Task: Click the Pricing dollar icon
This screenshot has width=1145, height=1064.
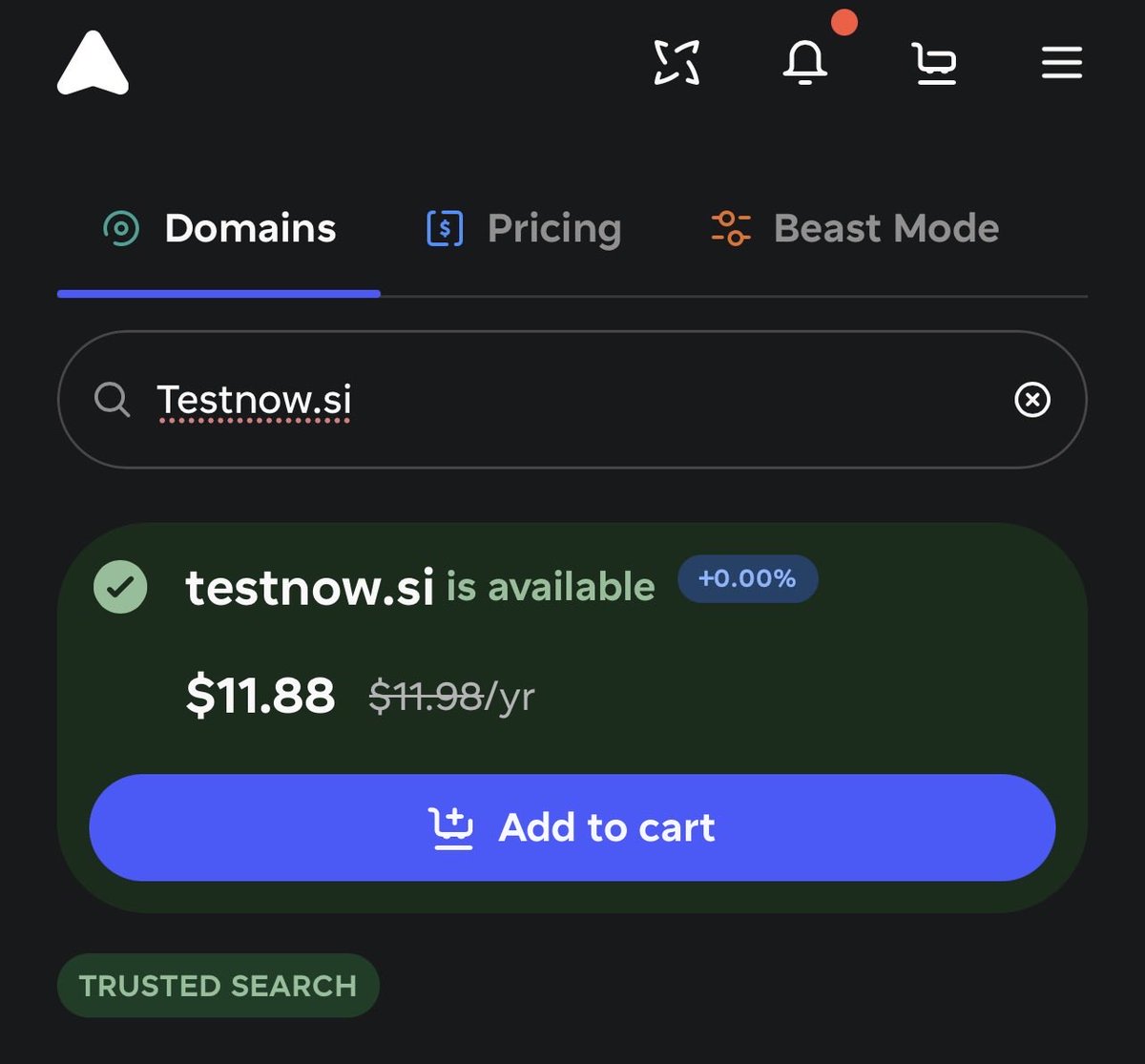Action: tap(445, 229)
